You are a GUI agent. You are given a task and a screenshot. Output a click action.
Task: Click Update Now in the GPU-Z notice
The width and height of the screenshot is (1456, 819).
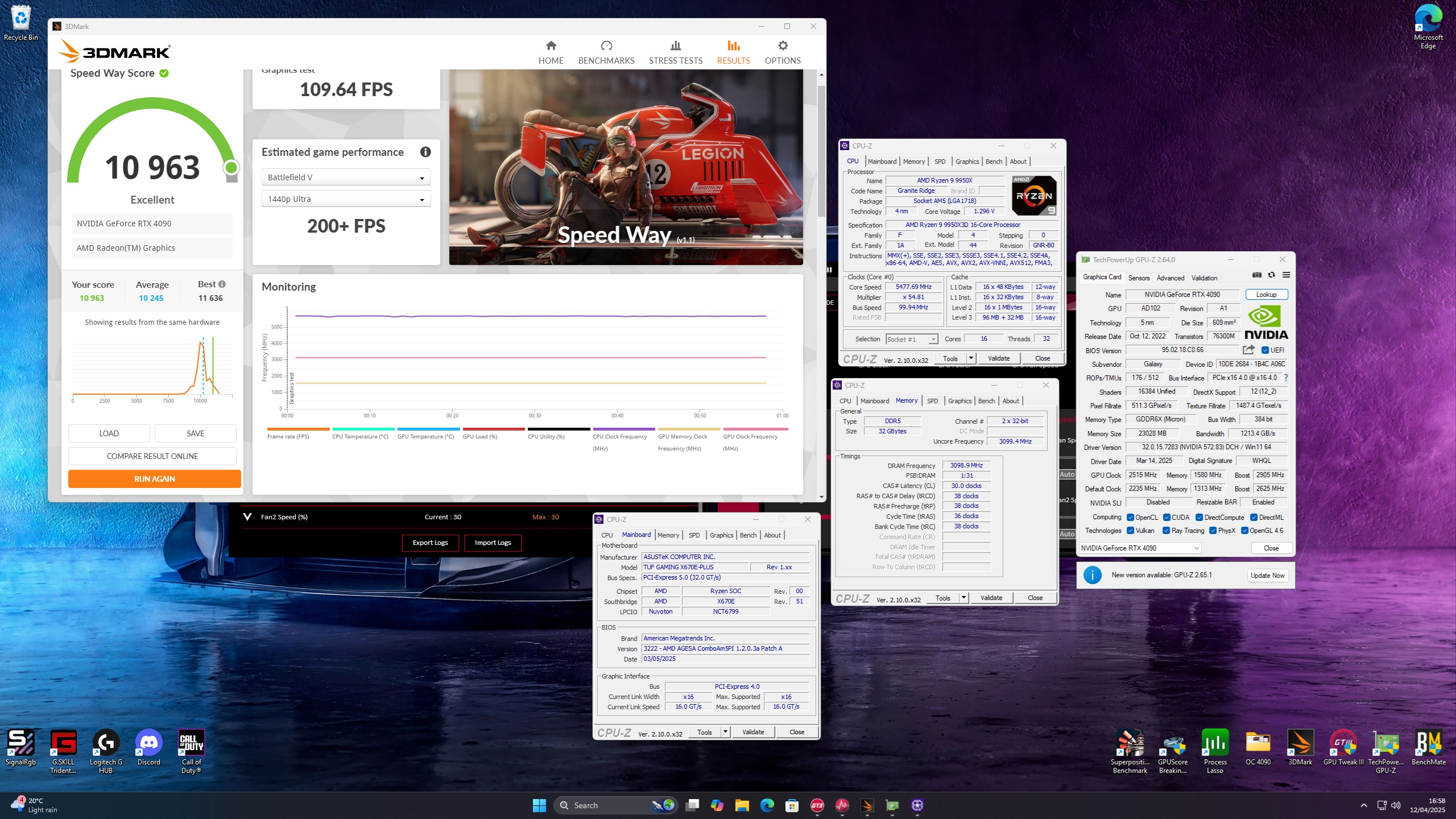(1267, 576)
